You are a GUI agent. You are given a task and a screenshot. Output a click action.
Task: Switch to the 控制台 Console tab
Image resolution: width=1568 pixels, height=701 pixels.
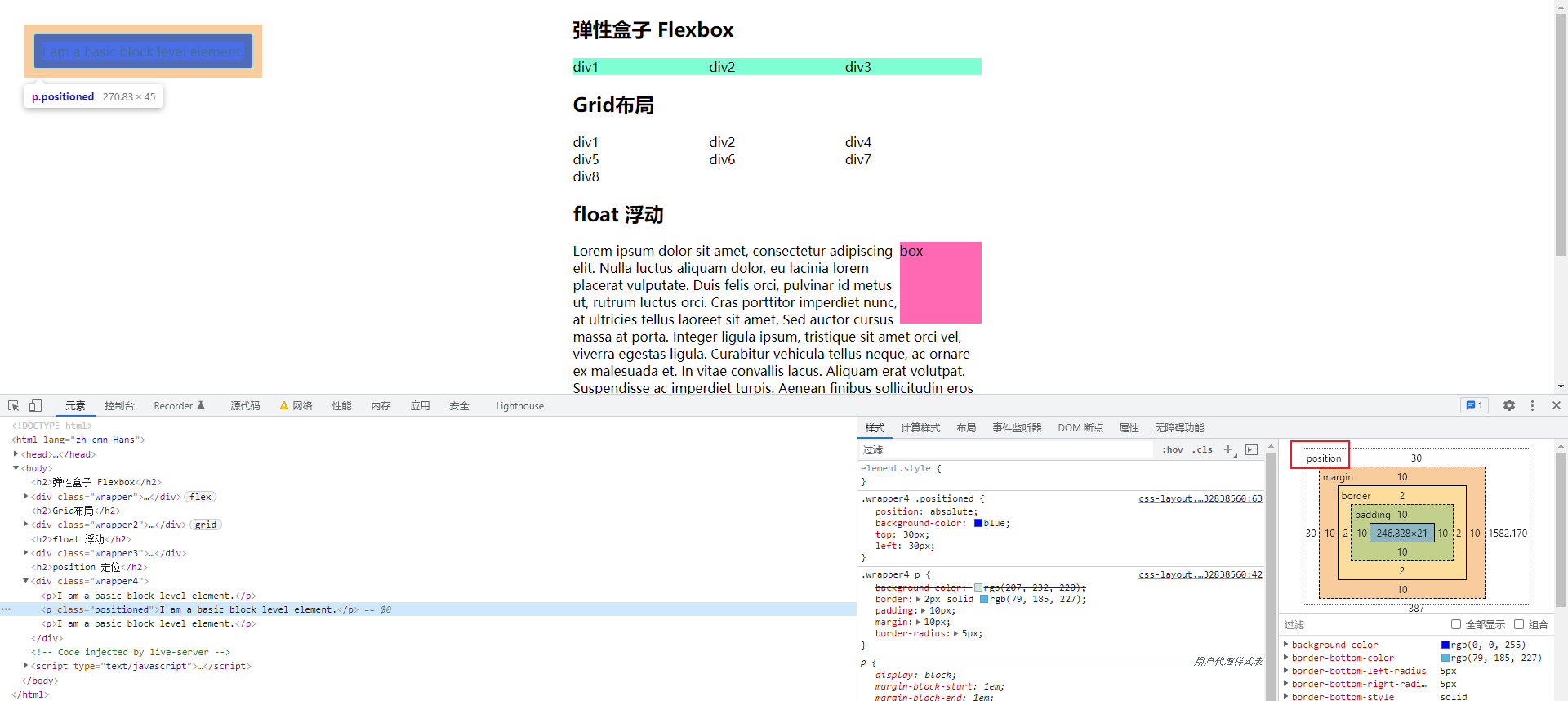click(119, 405)
